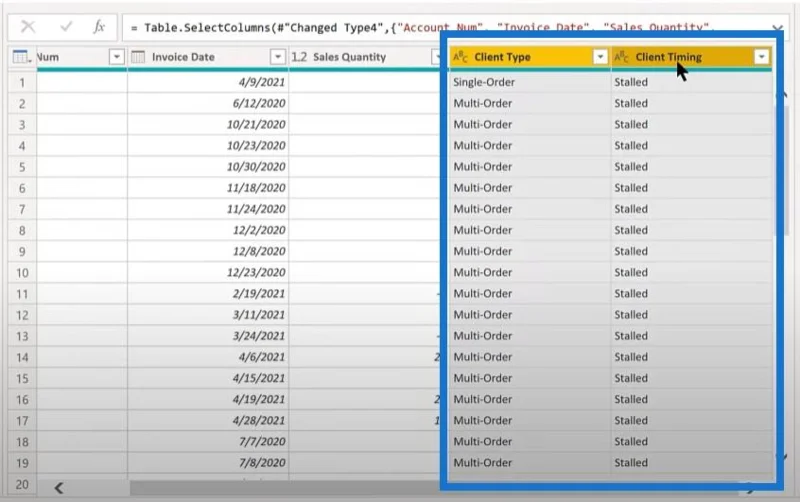Image resolution: width=800 pixels, height=502 pixels.
Task: Click the fx function icon
Action: pos(99,27)
